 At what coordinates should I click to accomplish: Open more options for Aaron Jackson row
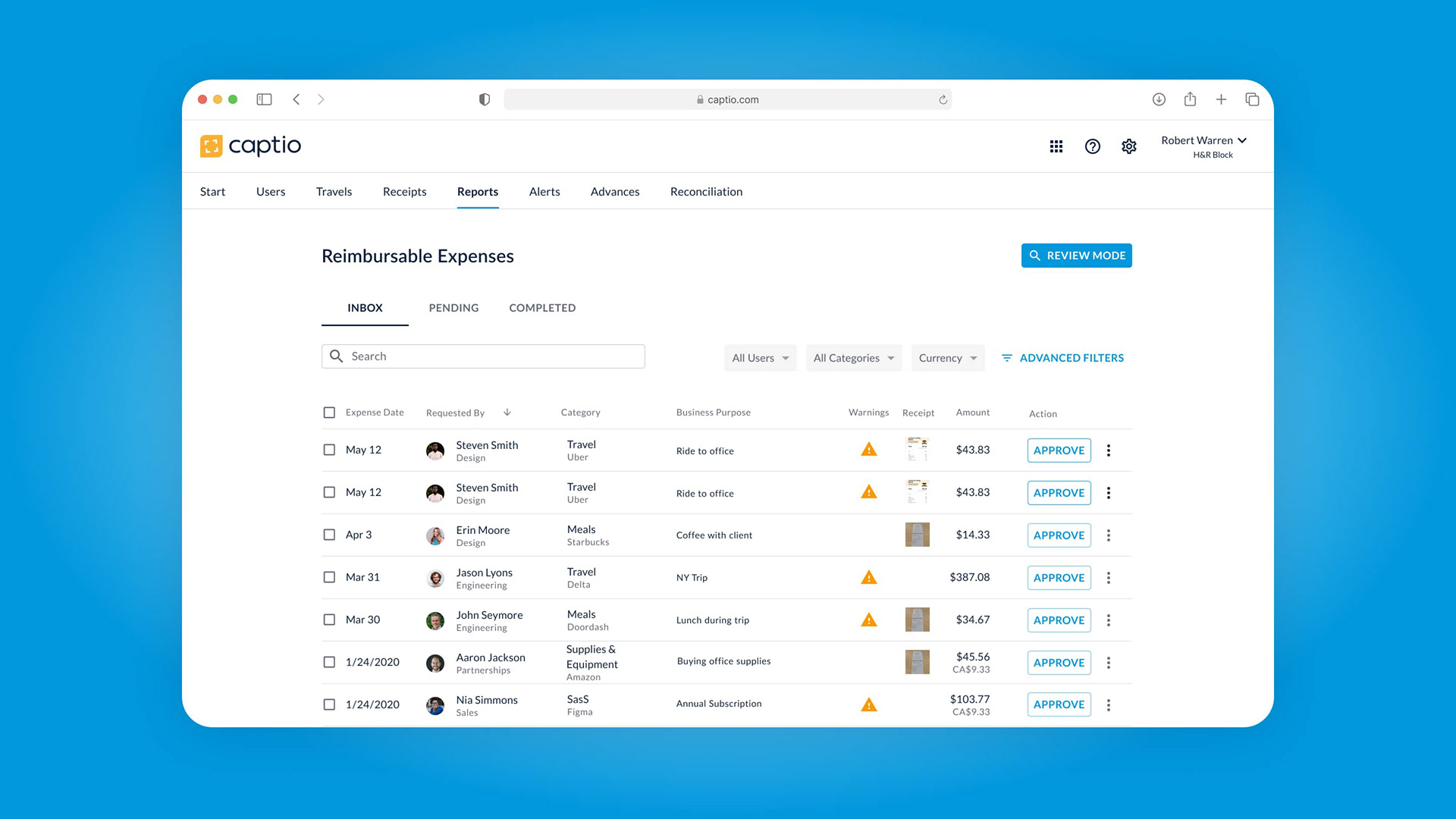coord(1109,663)
